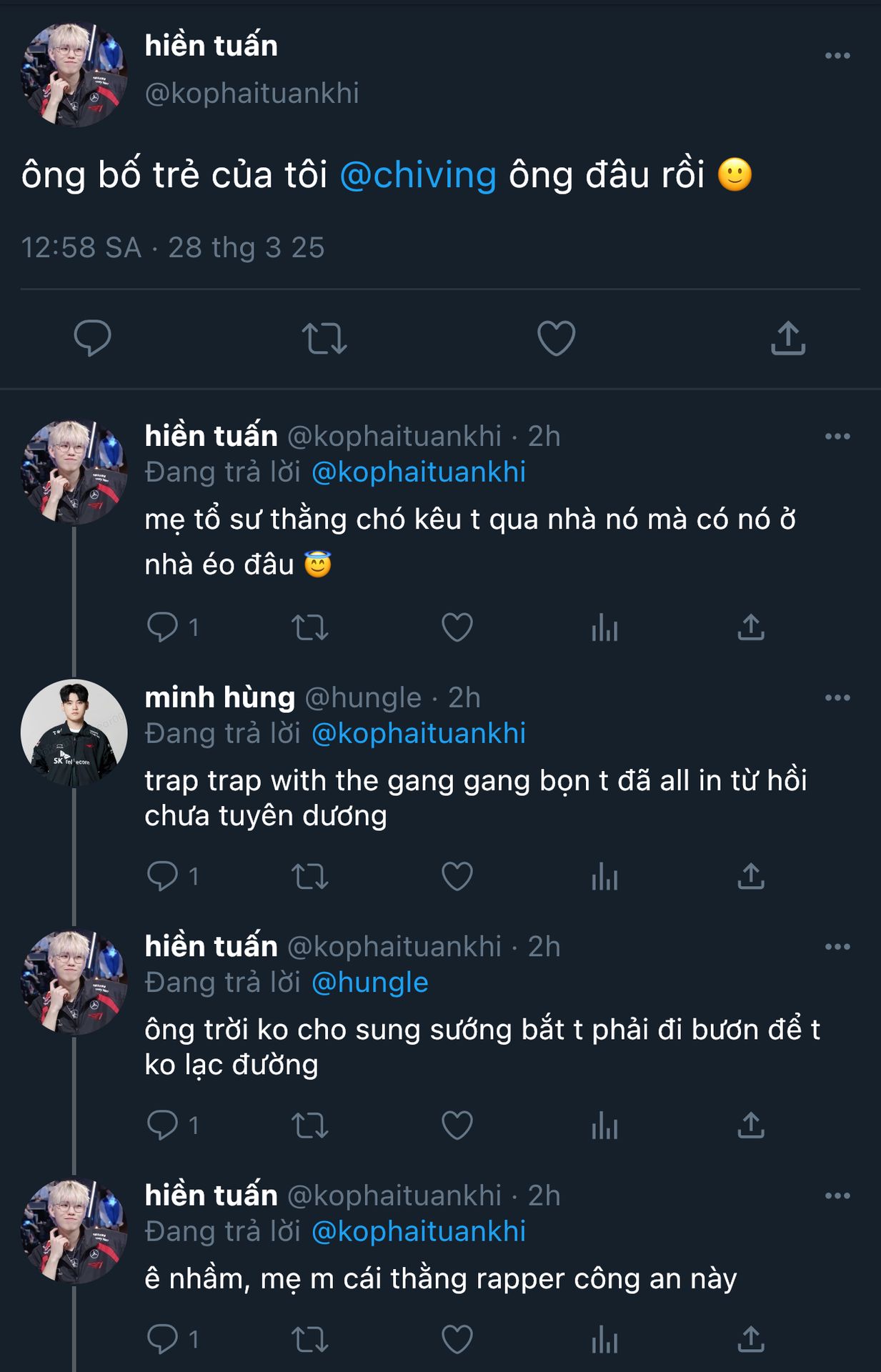
Task: Like minh hùng's "trap trap" reply
Action: [x=457, y=876]
